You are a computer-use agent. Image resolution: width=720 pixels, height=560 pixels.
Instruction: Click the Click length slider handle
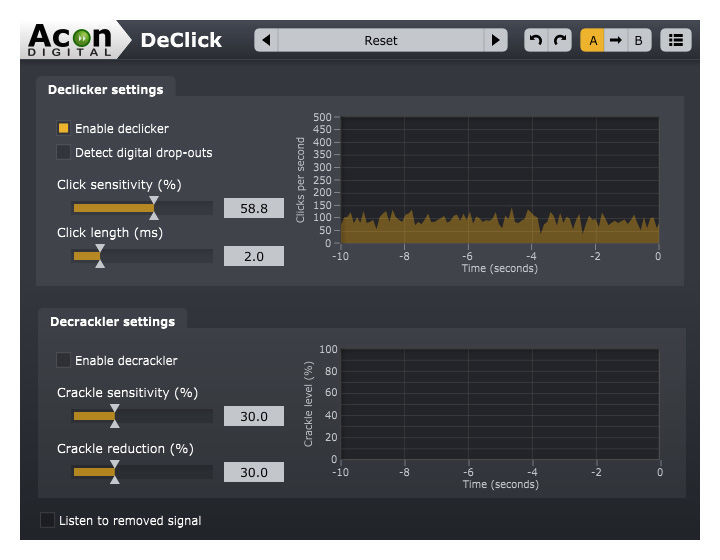pyautogui.click(x=100, y=256)
